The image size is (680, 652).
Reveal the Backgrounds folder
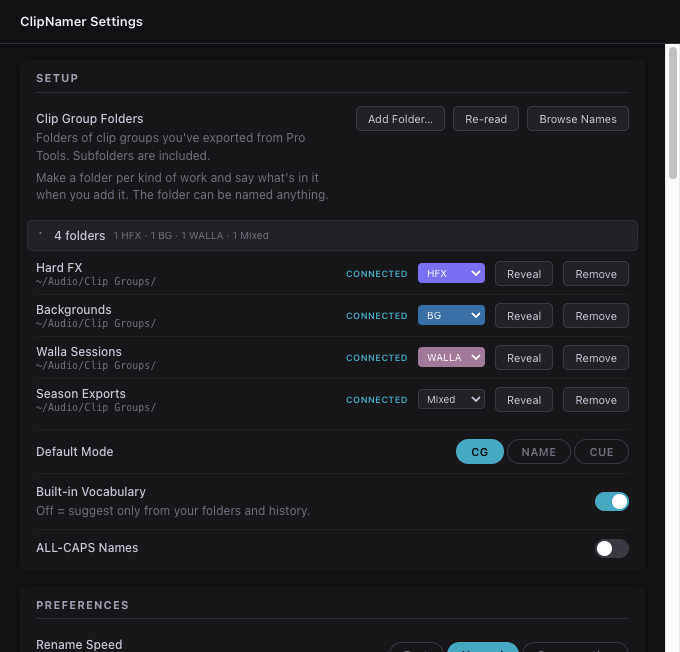pos(523,316)
